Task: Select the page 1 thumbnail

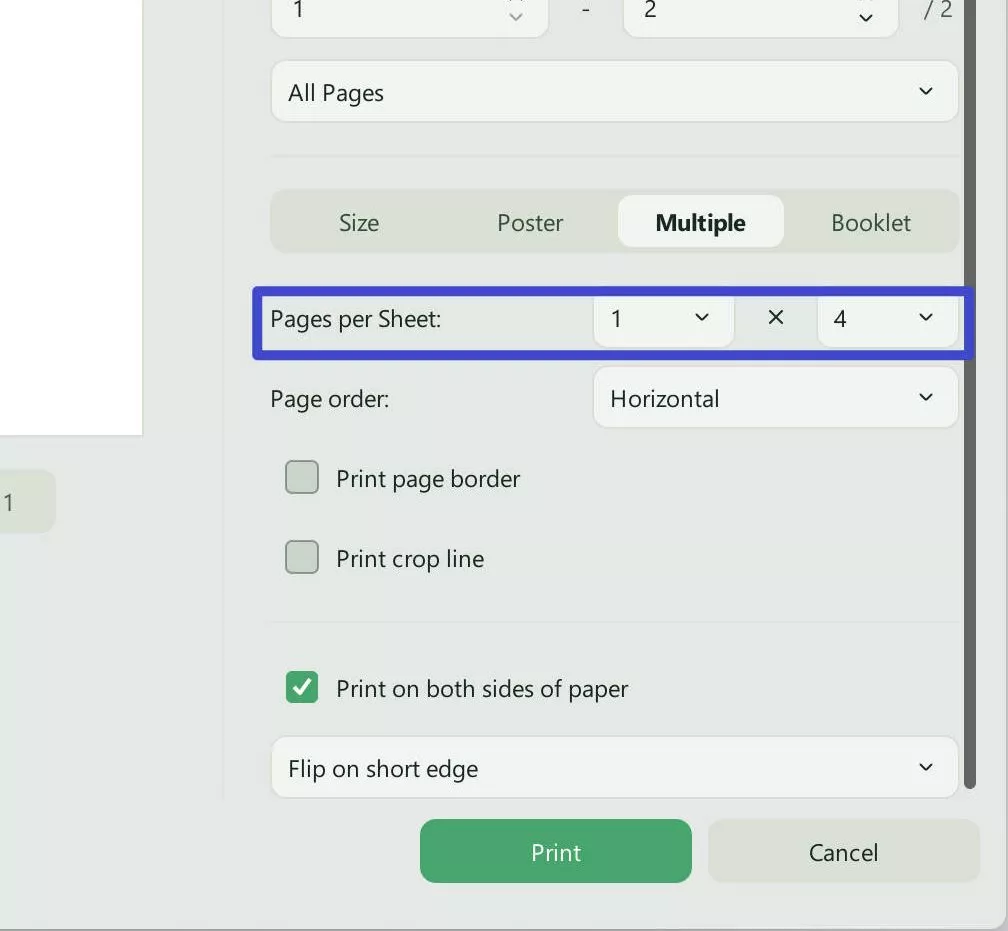Action: pyautogui.click(x=22, y=500)
